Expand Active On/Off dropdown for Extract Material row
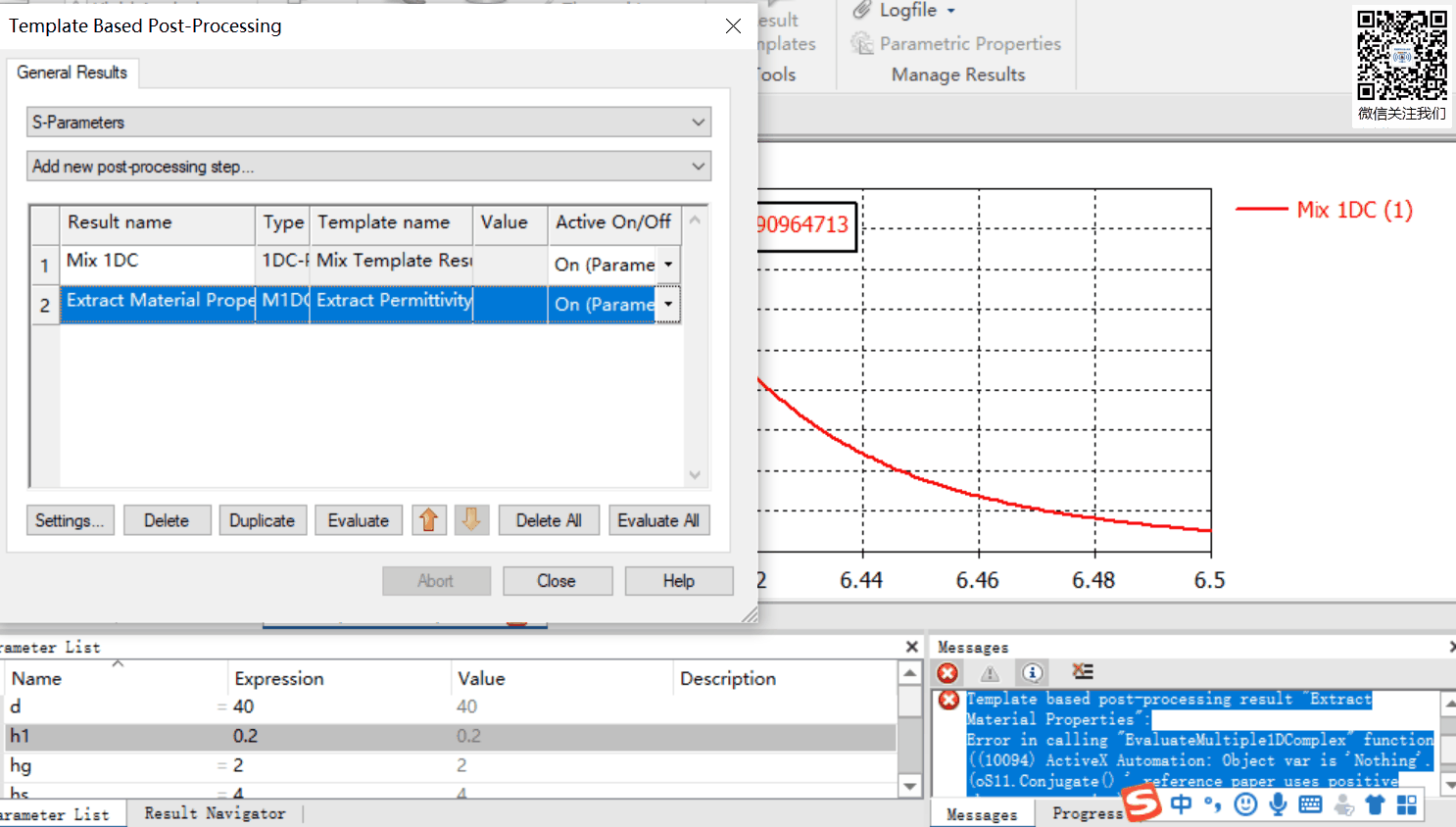Screen dimensions: 1456x827 [x=668, y=304]
